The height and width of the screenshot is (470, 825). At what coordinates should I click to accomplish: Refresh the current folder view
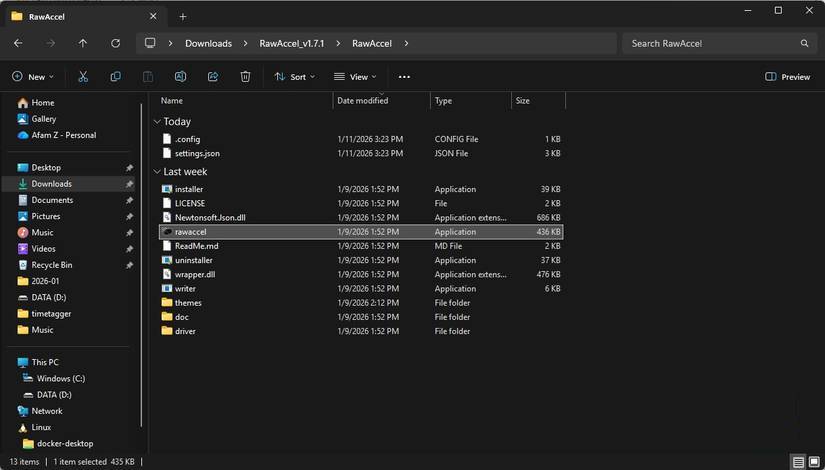[x=115, y=44]
